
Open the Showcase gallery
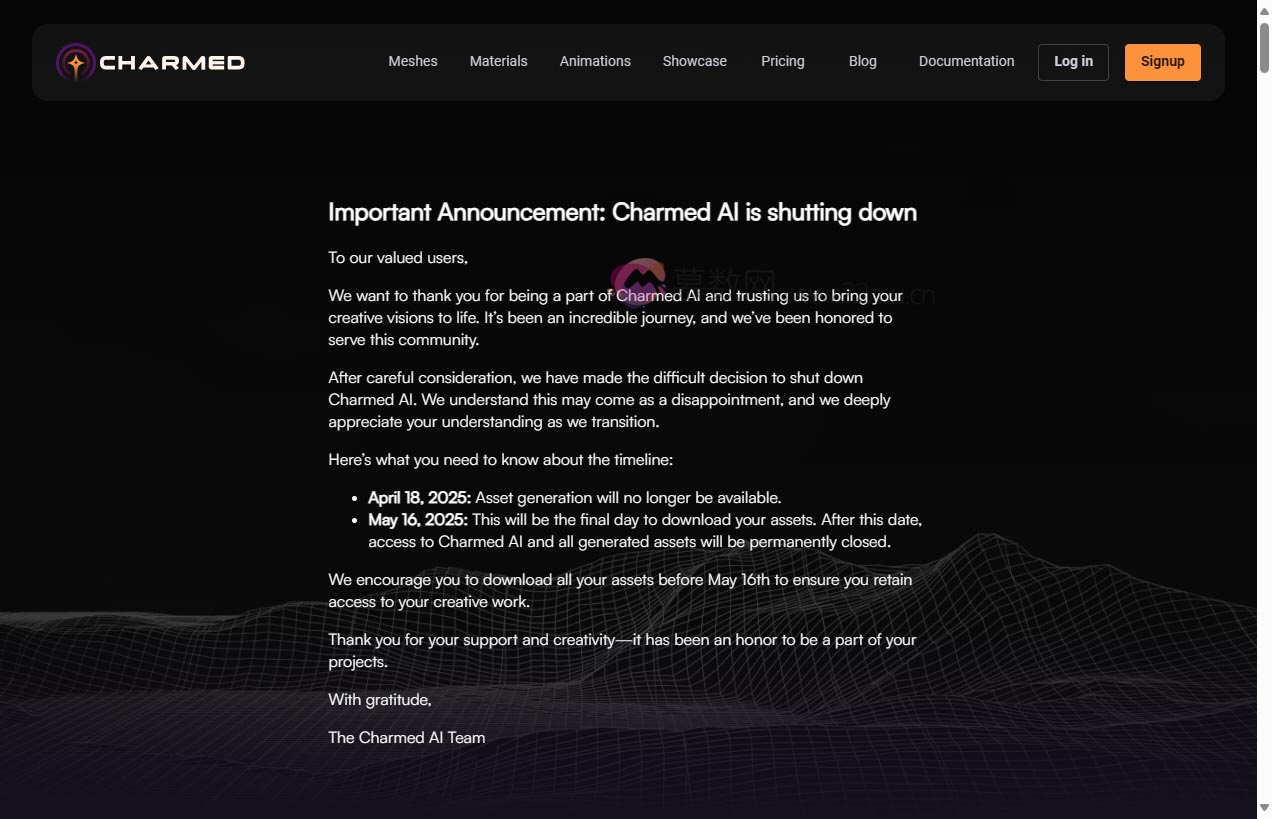pos(694,61)
